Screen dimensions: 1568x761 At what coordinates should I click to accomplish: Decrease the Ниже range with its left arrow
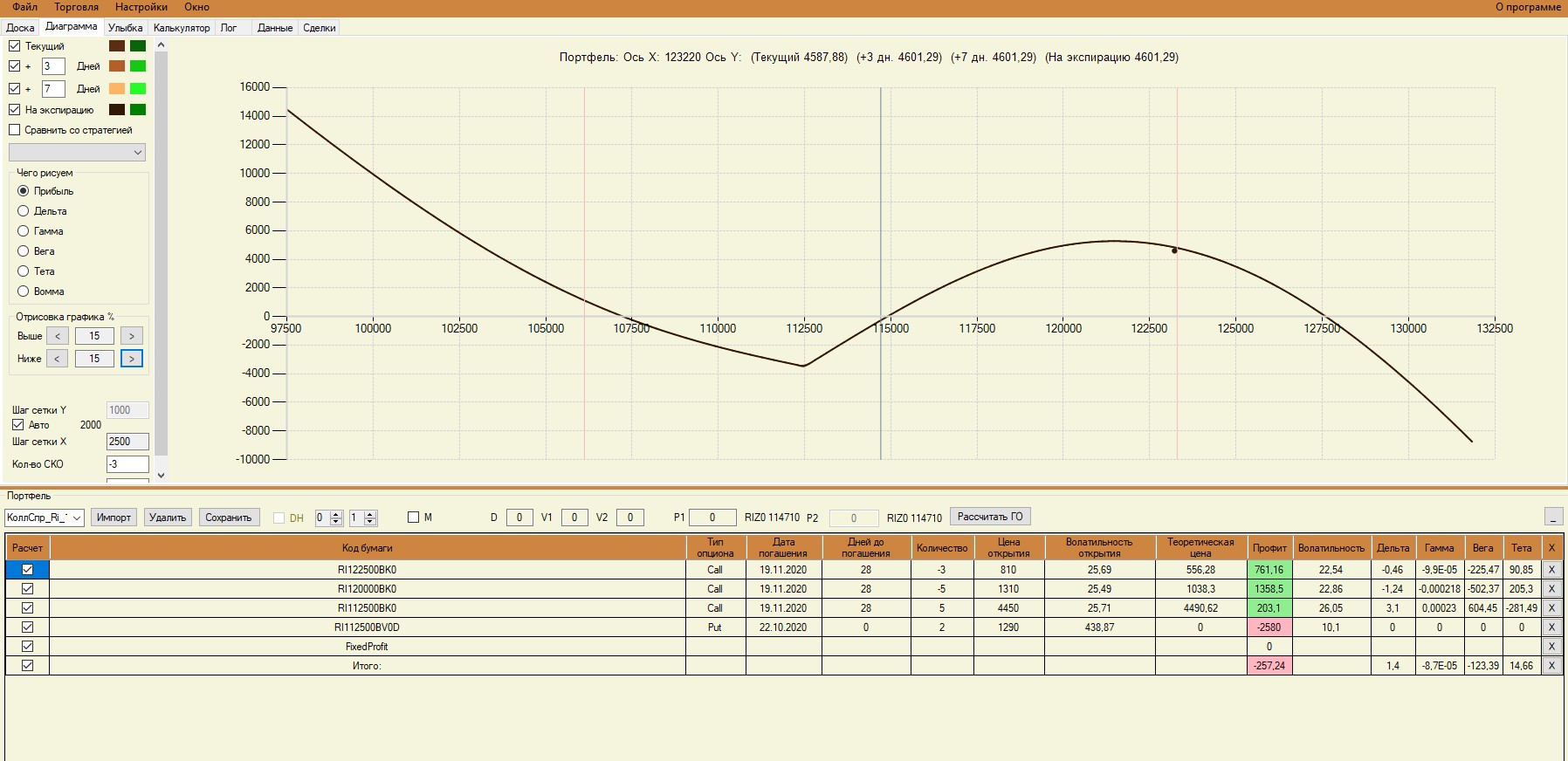(58, 359)
